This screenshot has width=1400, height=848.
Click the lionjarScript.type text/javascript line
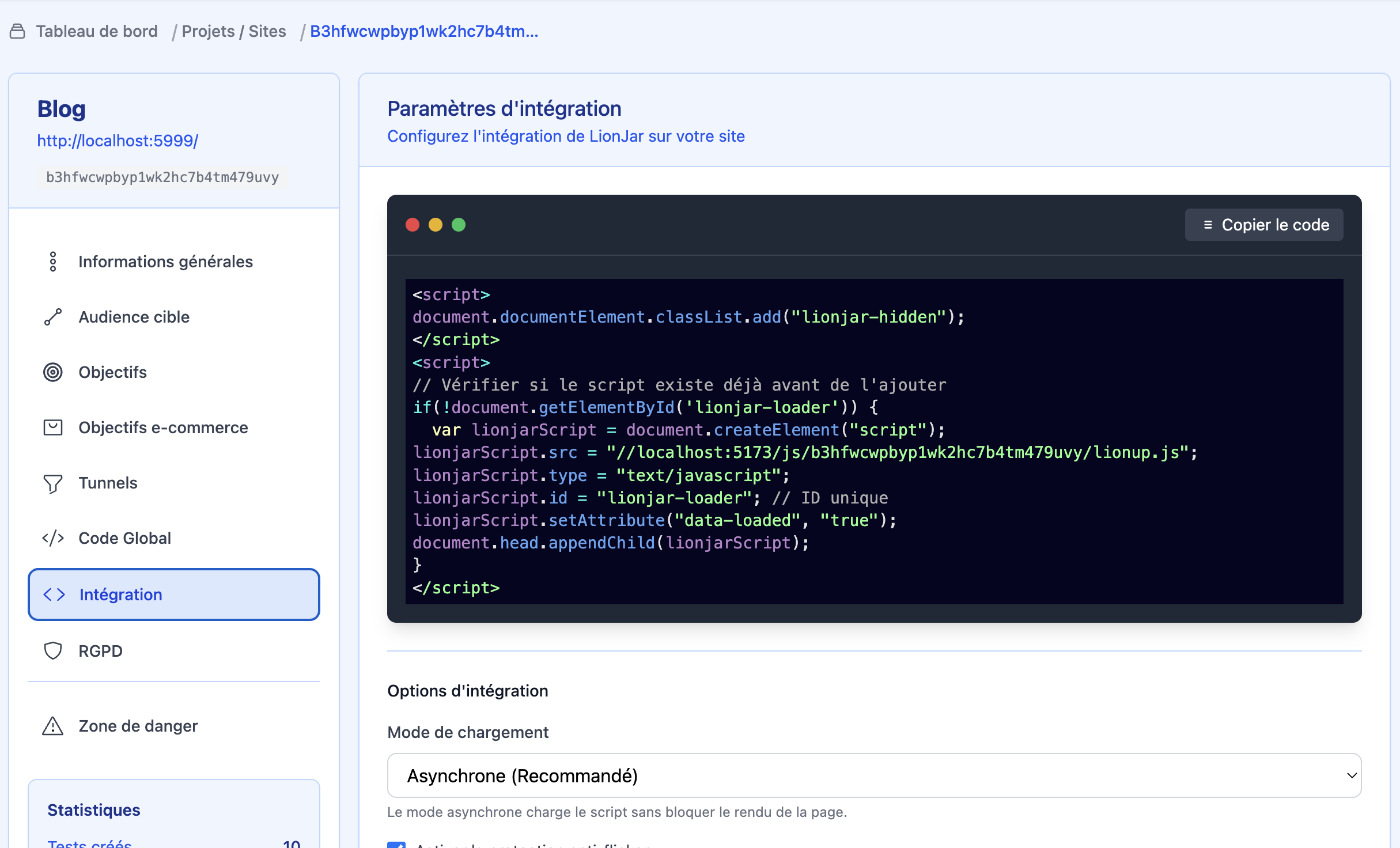point(601,475)
